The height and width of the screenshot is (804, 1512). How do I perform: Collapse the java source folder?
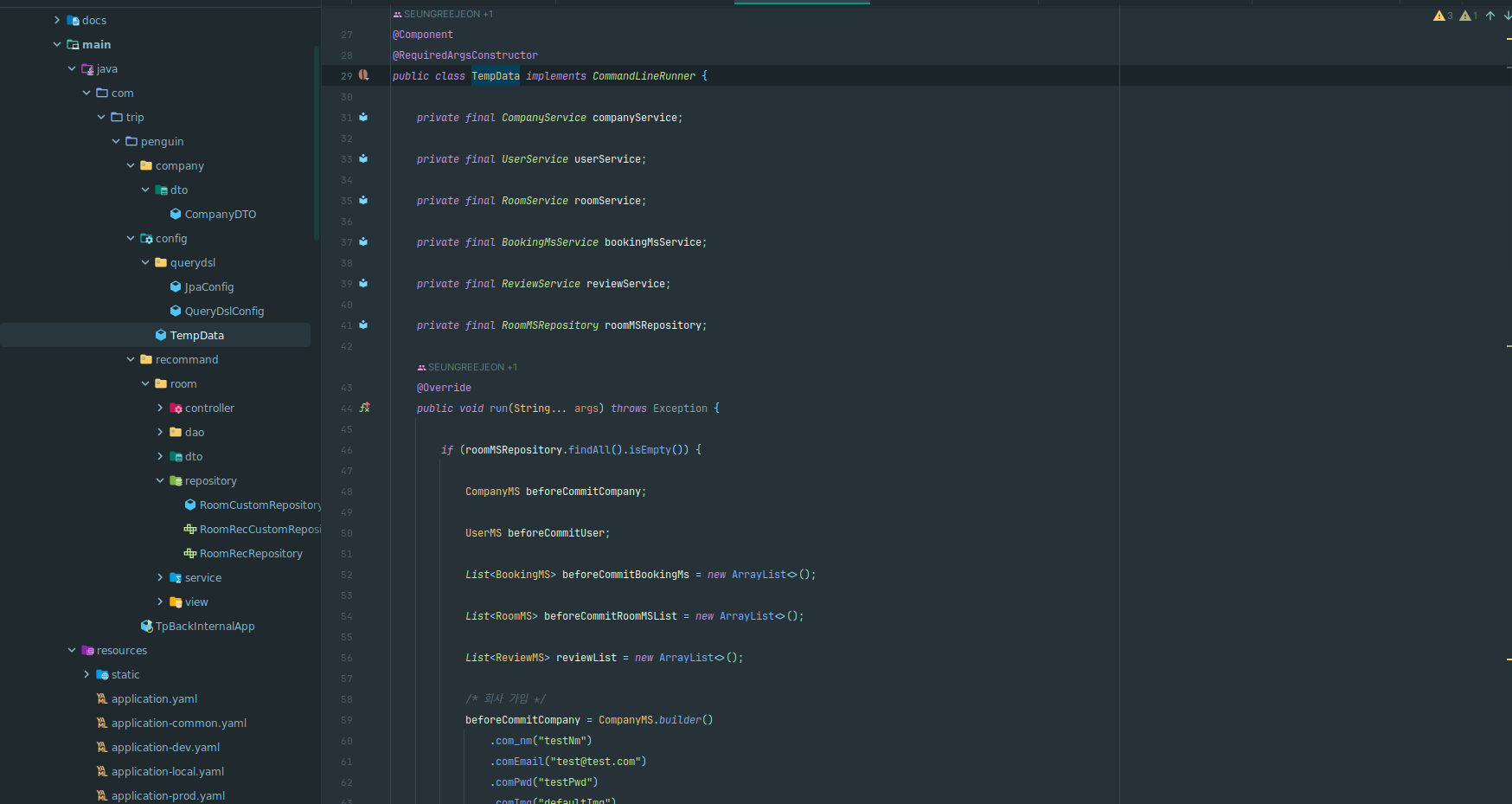72,68
